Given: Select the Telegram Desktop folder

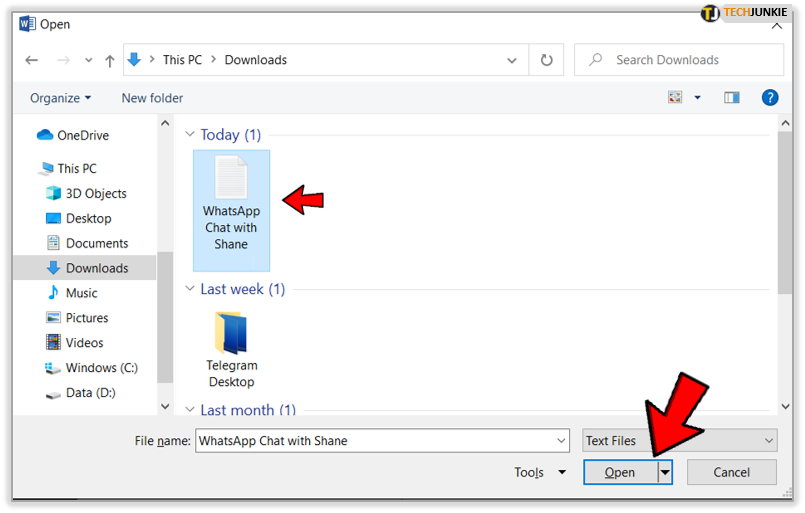Looking at the screenshot, I should pyautogui.click(x=231, y=347).
